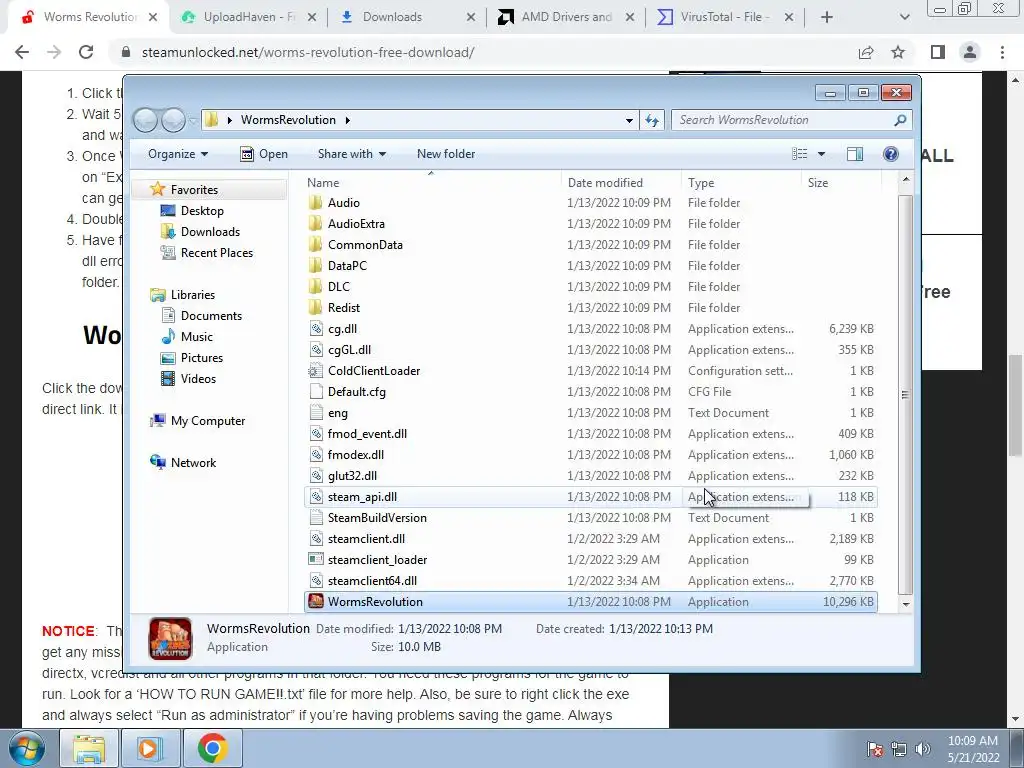
Task: Launch media player from the taskbar
Action: pos(150,748)
